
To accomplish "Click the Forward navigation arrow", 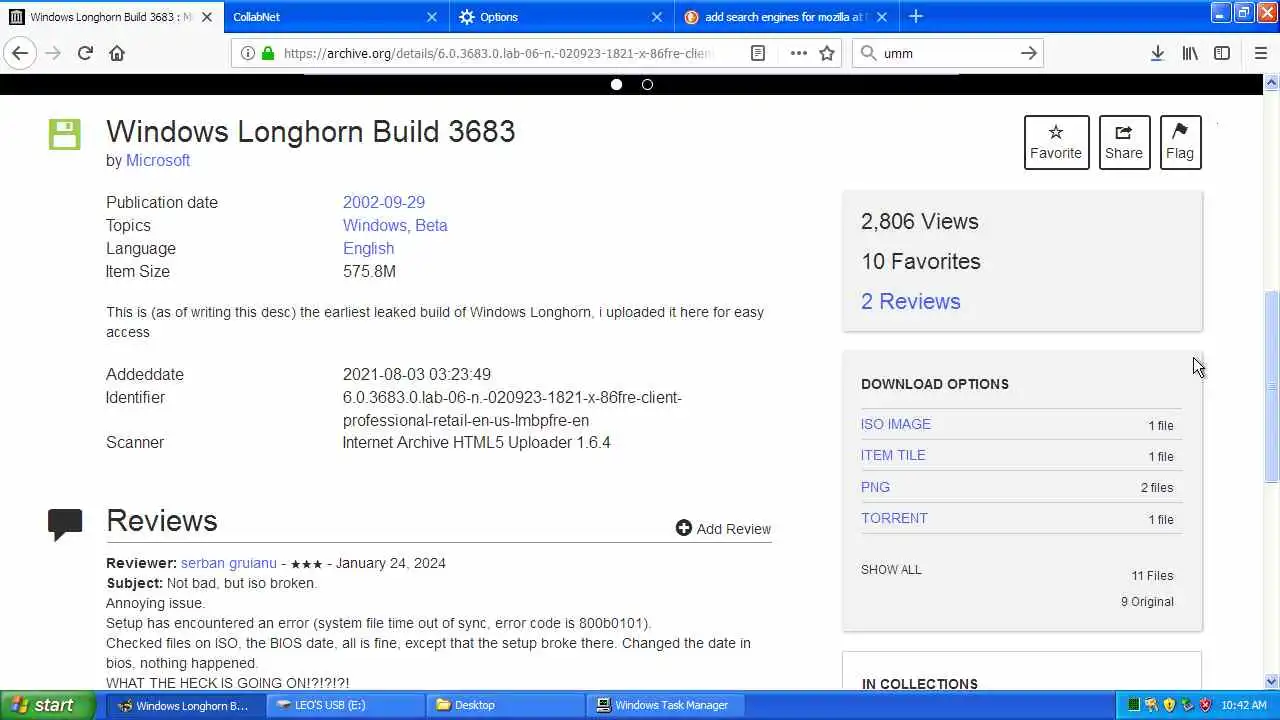I will [53, 53].
